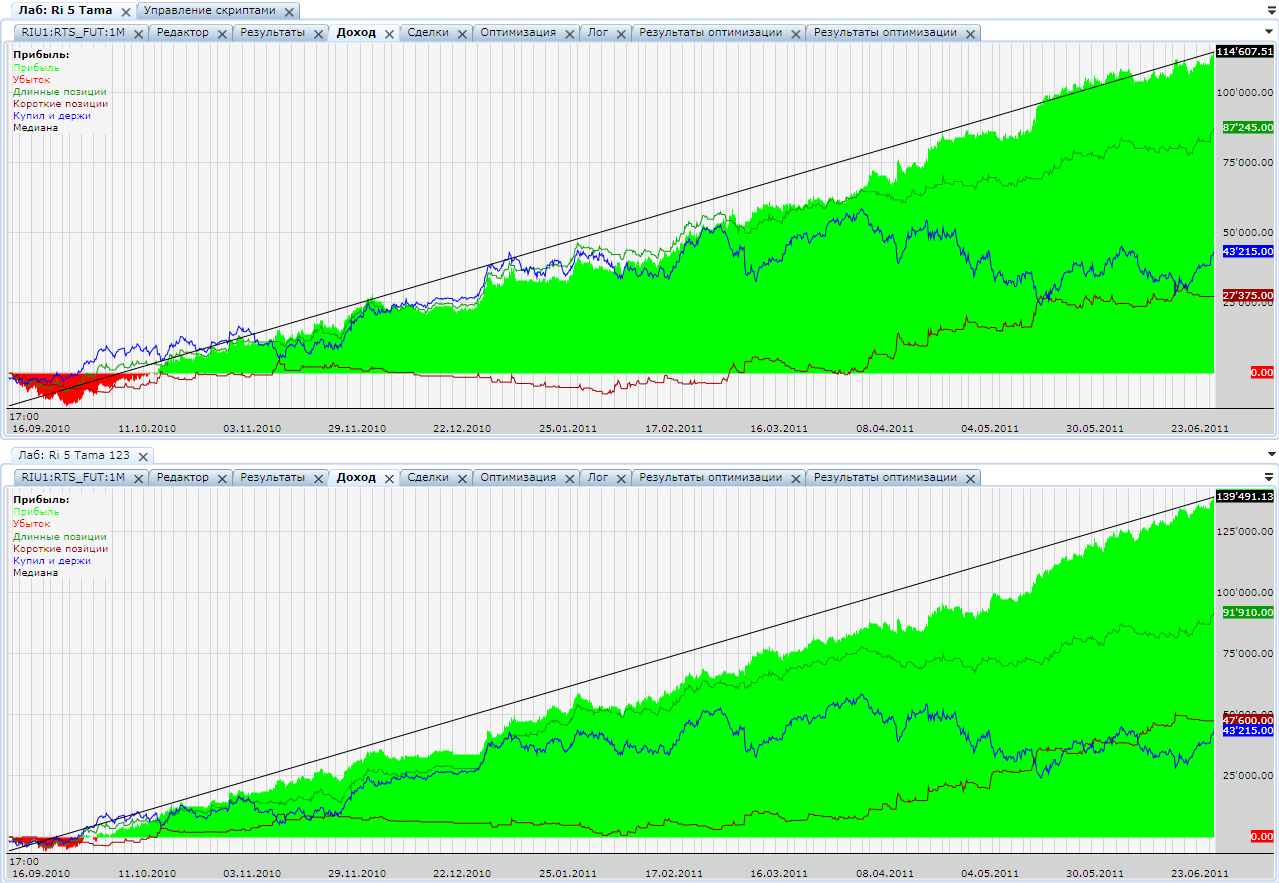Close RIU1:RTS_FUT:1M tab in top panel
The image size is (1279, 883).
tap(138, 33)
